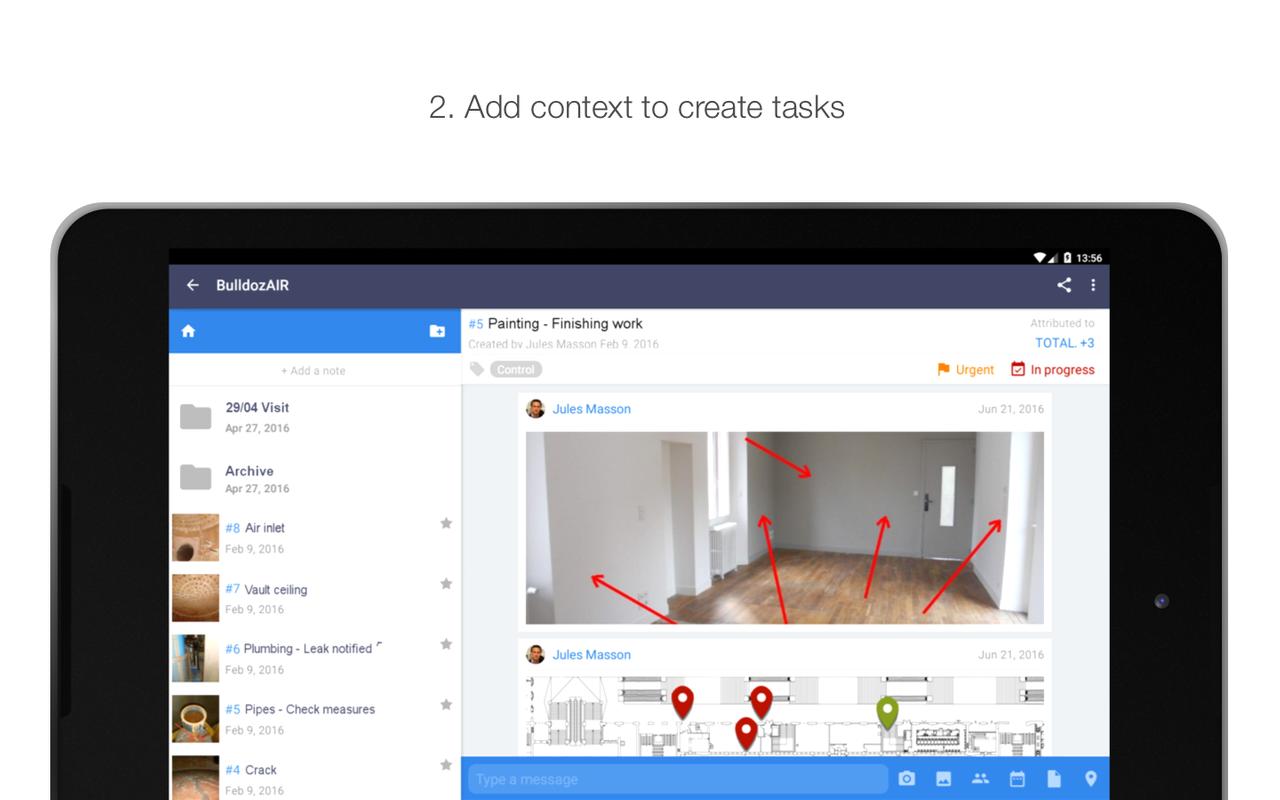Open the Plumbing leak thumbnail

195,658
